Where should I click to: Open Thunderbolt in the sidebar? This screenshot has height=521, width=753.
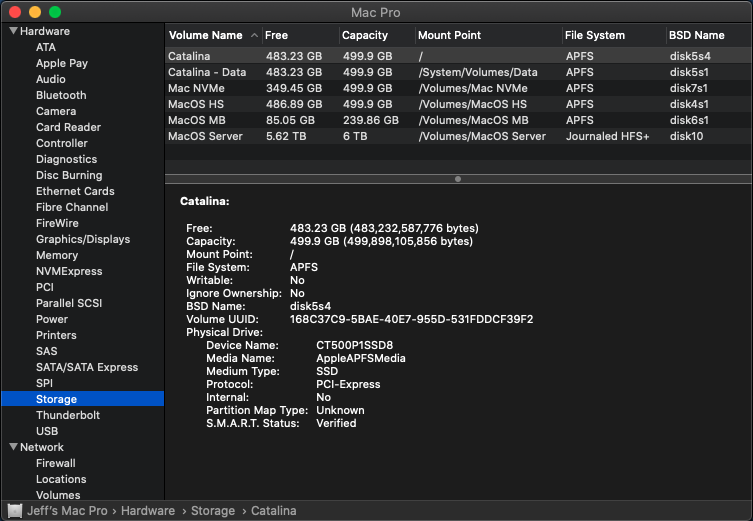(x=68, y=415)
